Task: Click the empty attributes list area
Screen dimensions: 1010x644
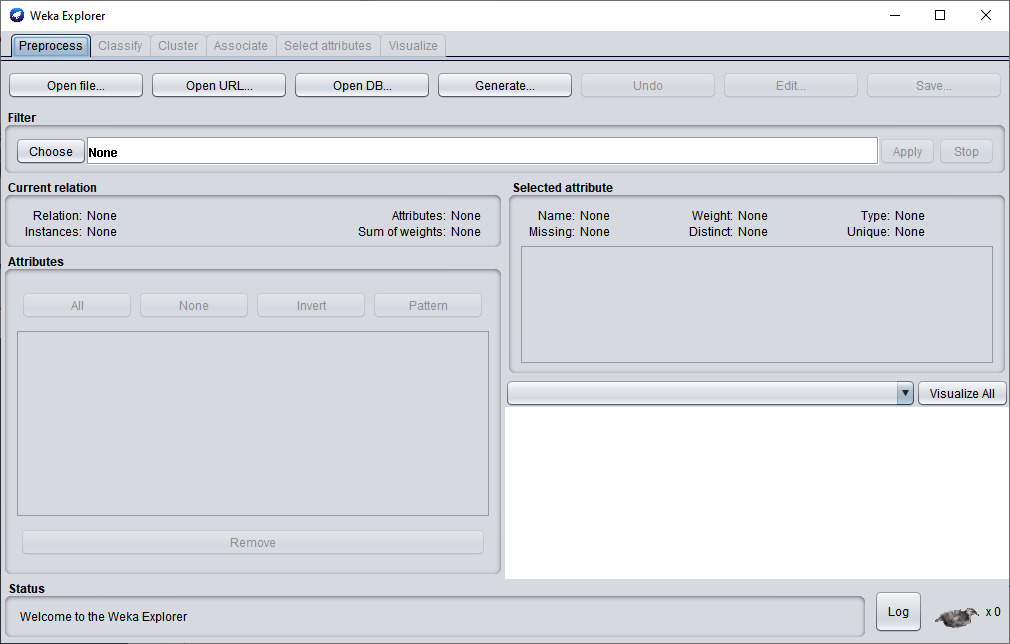Action: tap(253, 423)
